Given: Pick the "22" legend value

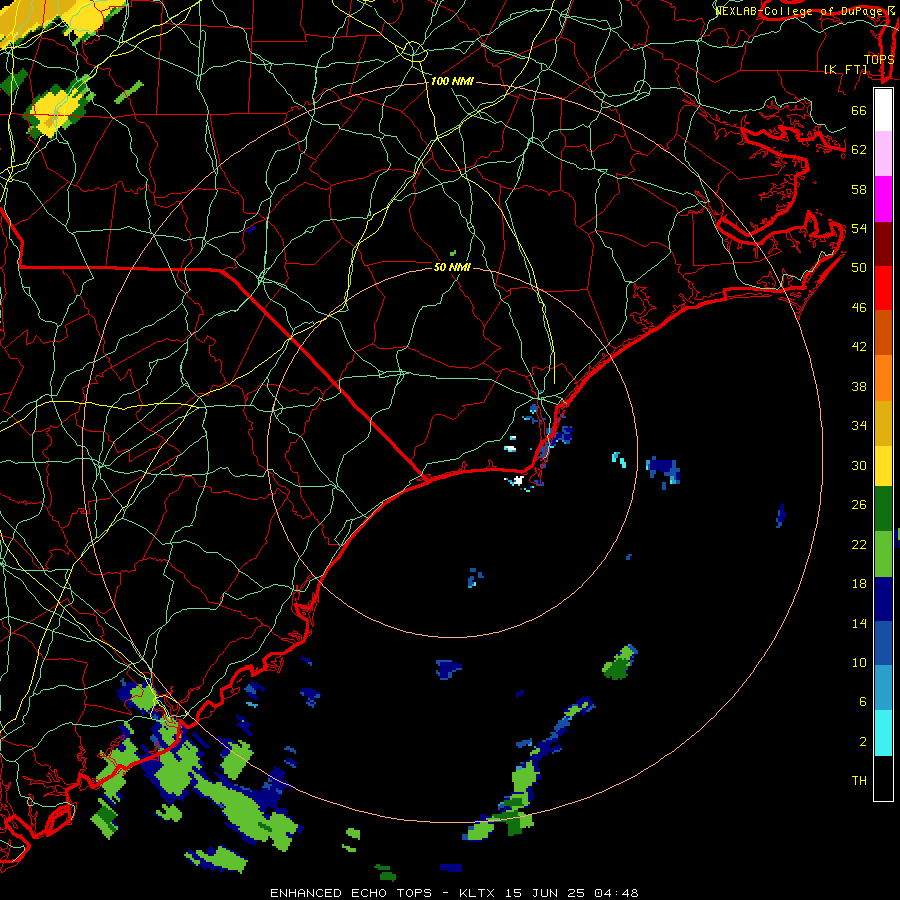Looking at the screenshot, I should (x=859, y=544).
